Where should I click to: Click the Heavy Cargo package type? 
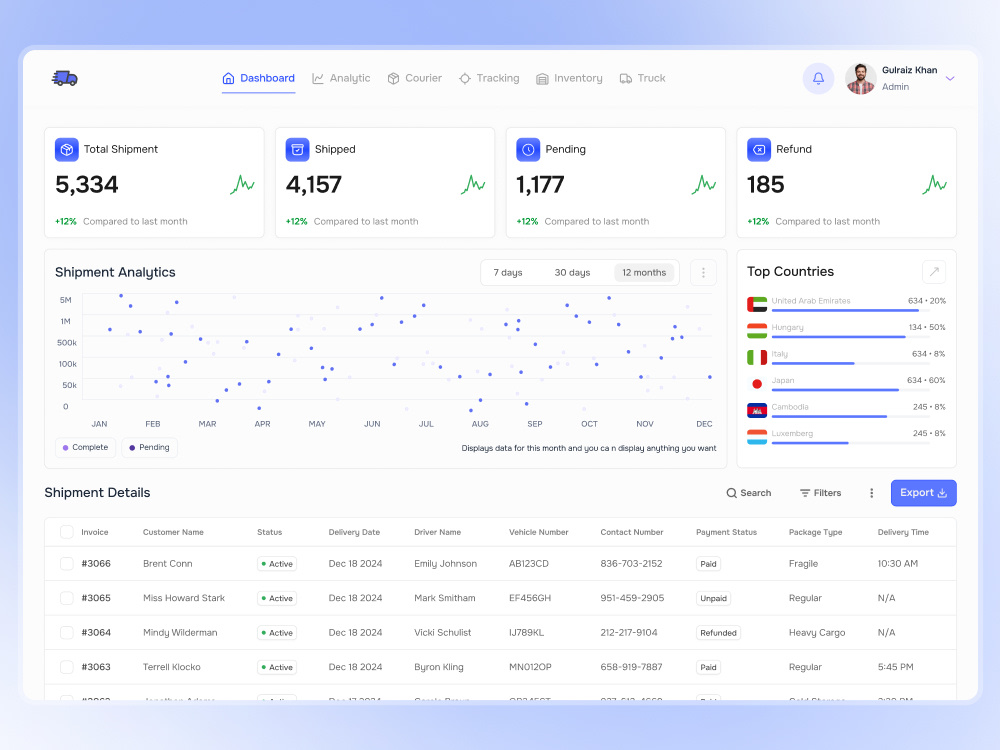pyautogui.click(x=817, y=633)
